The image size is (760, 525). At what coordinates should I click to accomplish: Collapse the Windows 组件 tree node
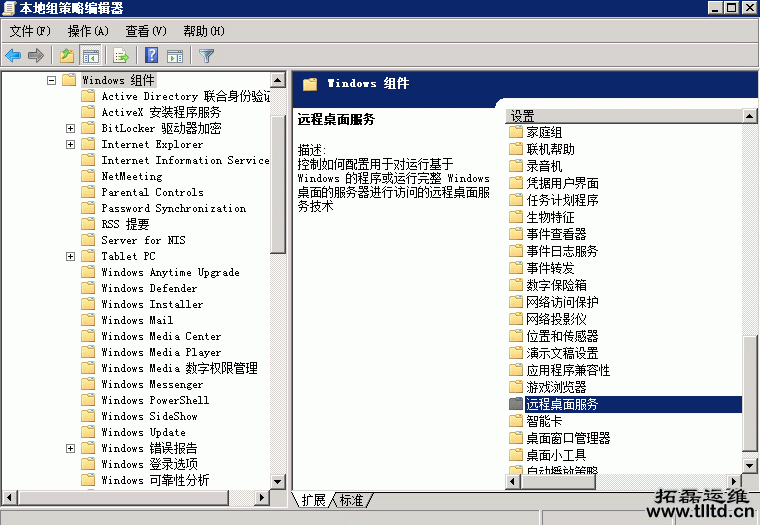(51, 80)
